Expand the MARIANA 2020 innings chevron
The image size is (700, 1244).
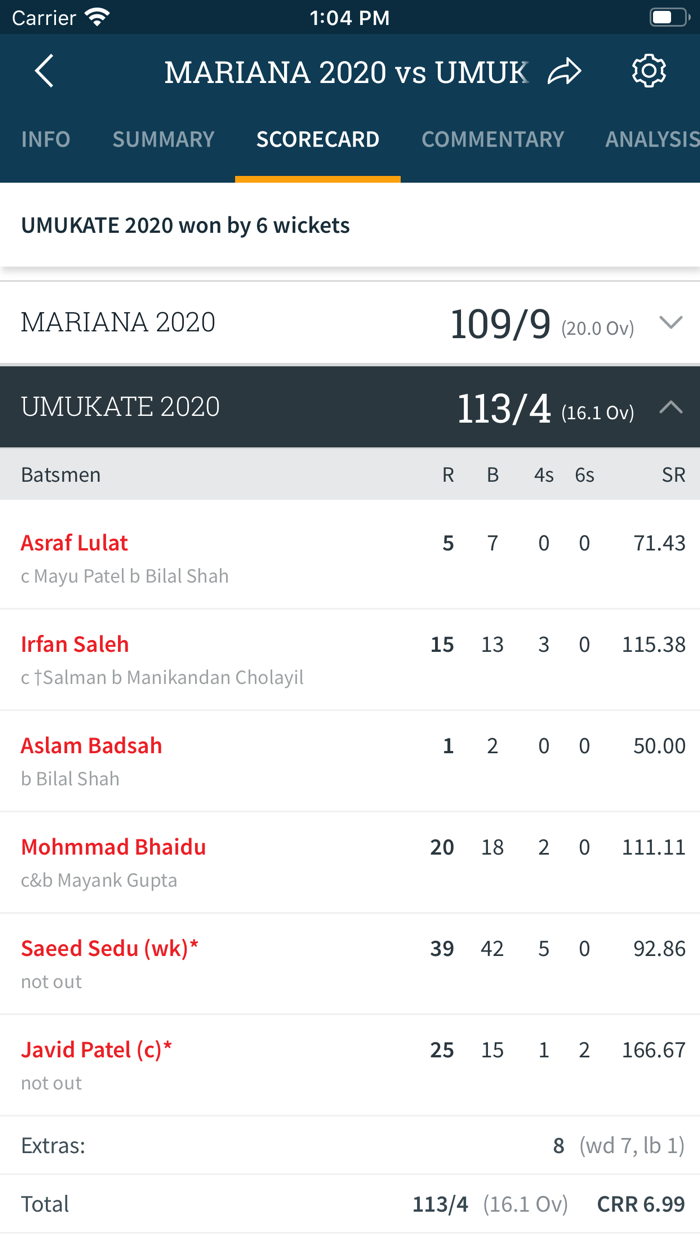coord(671,322)
